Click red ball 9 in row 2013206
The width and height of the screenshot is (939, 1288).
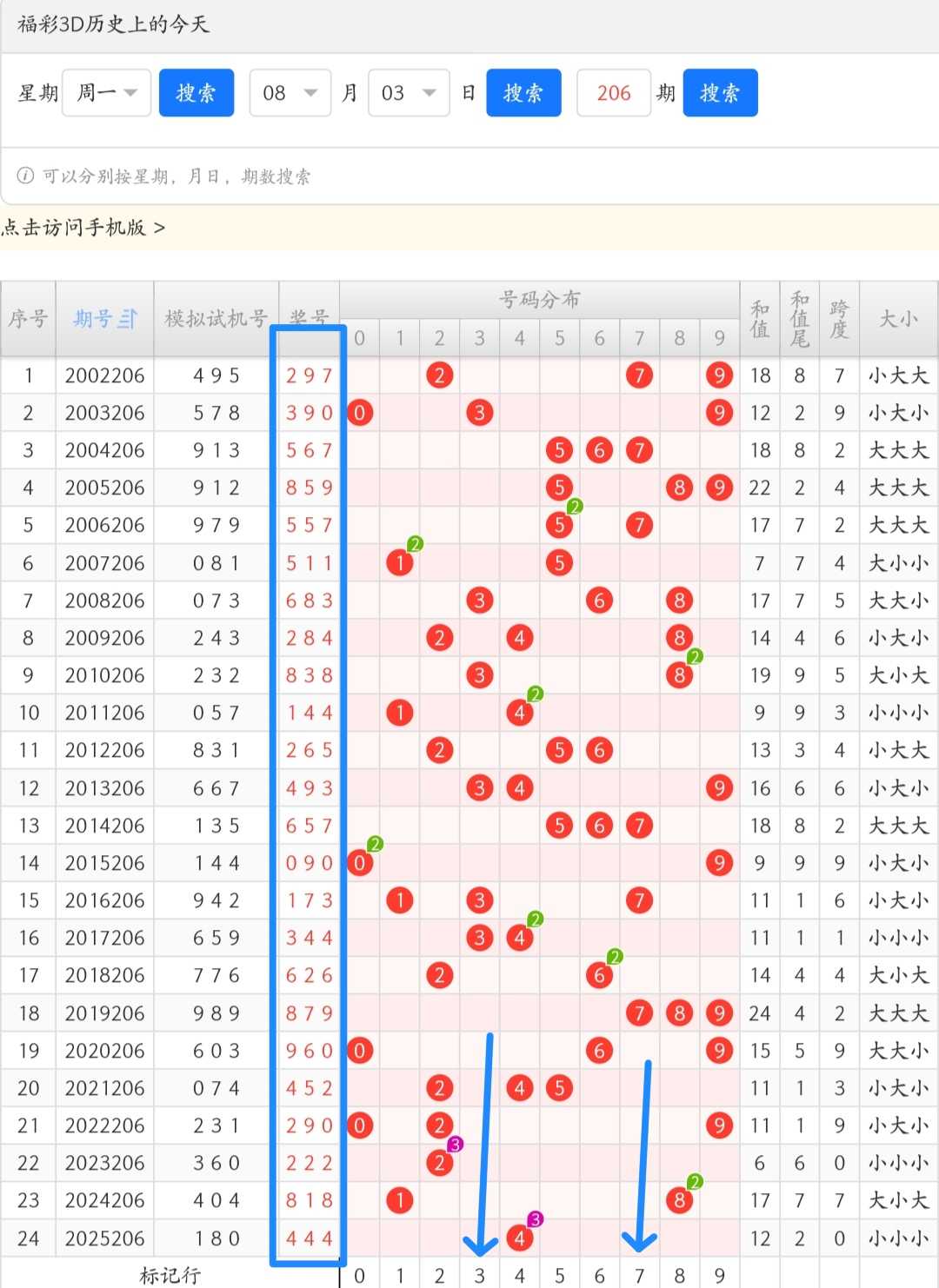pos(719,788)
